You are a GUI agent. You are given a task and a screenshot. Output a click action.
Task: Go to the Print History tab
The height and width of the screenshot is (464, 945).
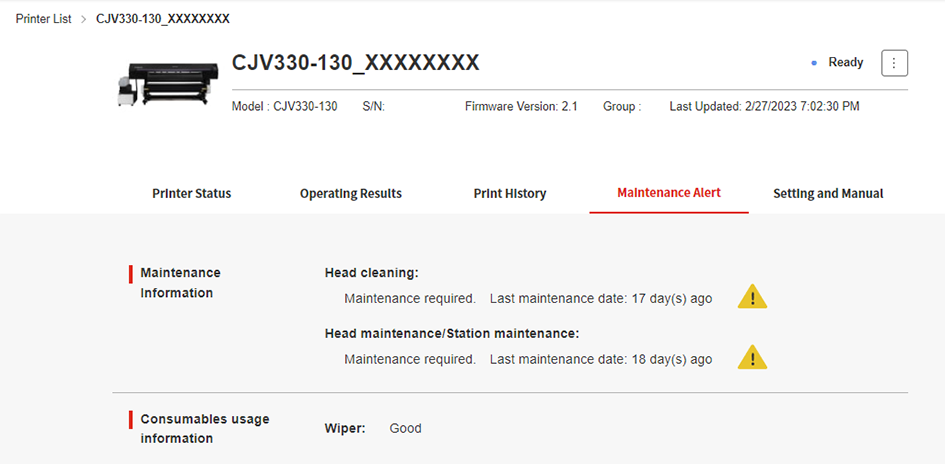[x=510, y=194]
